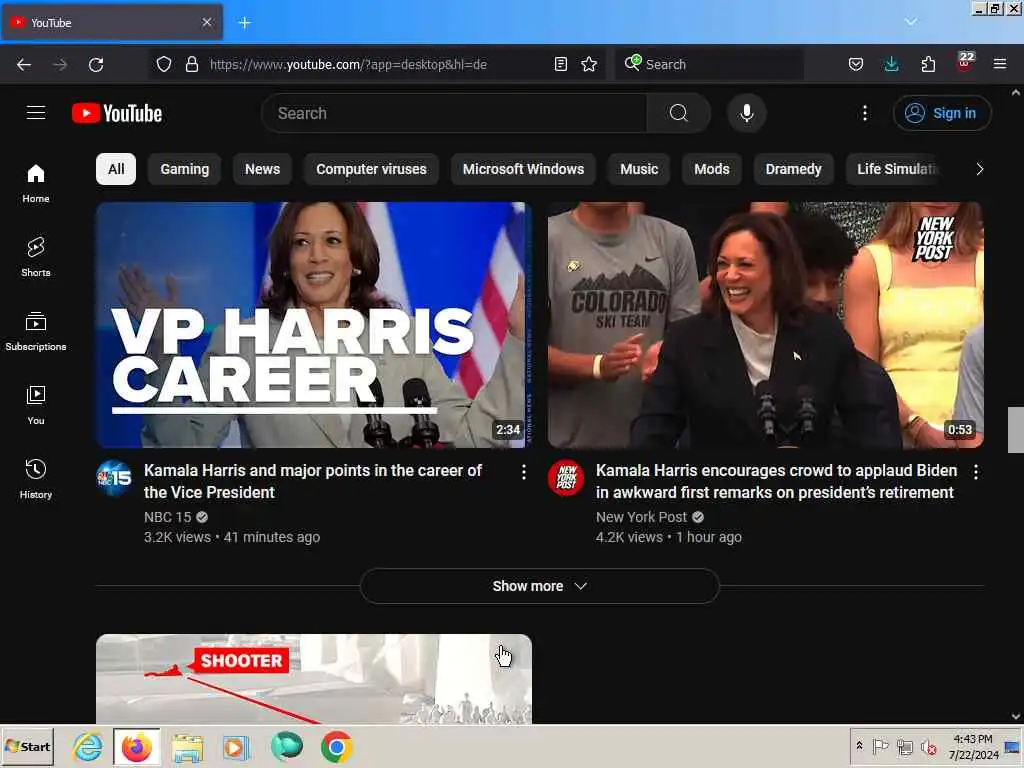The image size is (1024, 768).
Task: Click the YouTube logo
Action: (117, 114)
